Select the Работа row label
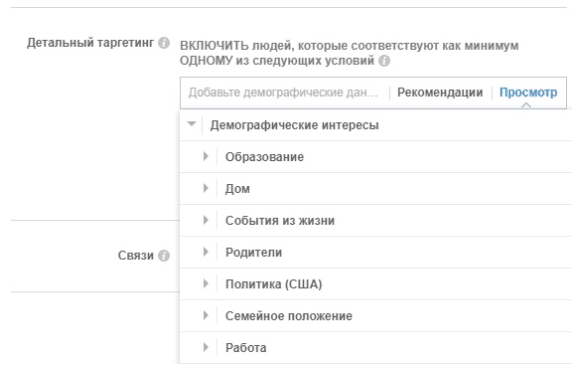 click(246, 348)
